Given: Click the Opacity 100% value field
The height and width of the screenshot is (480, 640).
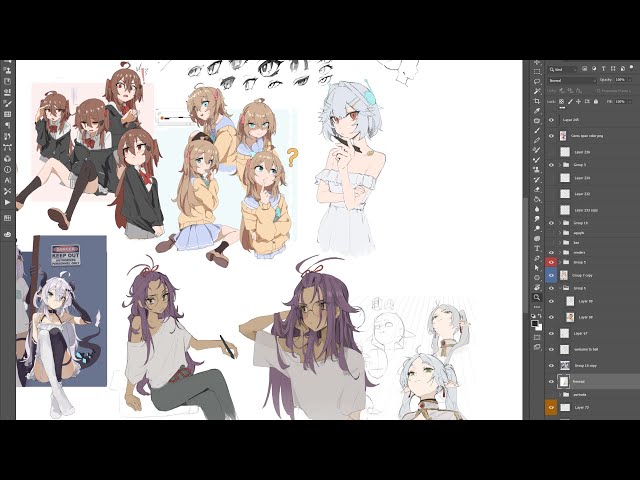Looking at the screenshot, I should point(621,80).
